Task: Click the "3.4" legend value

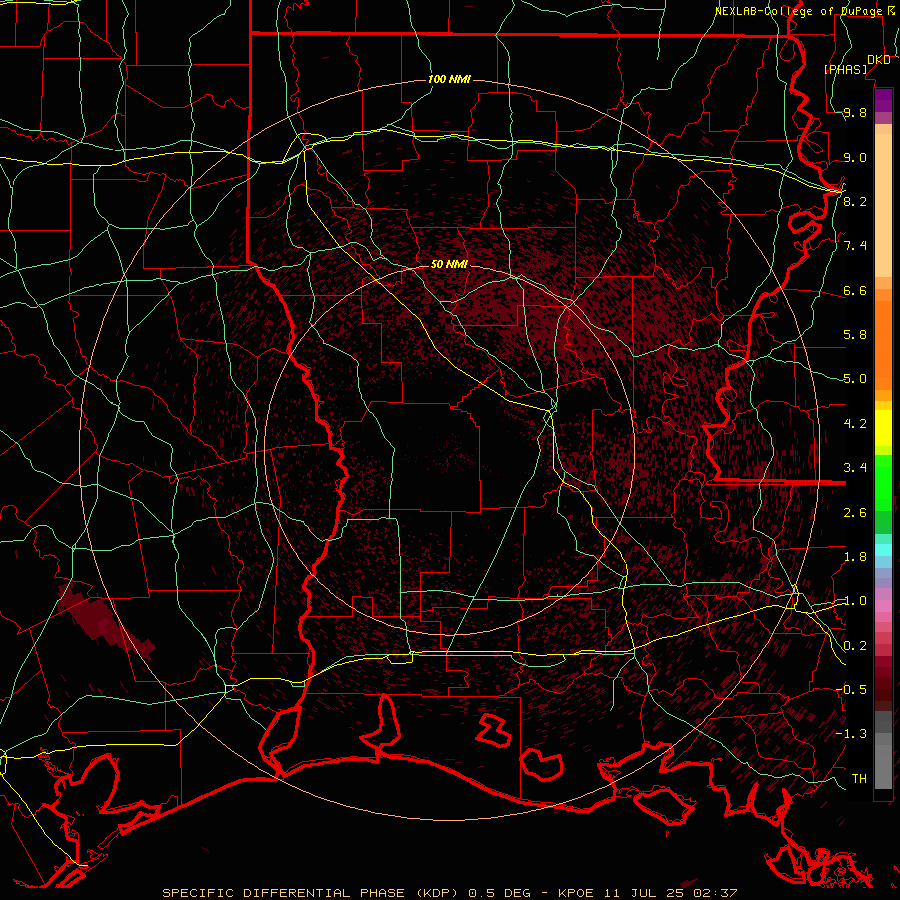Action: point(855,468)
